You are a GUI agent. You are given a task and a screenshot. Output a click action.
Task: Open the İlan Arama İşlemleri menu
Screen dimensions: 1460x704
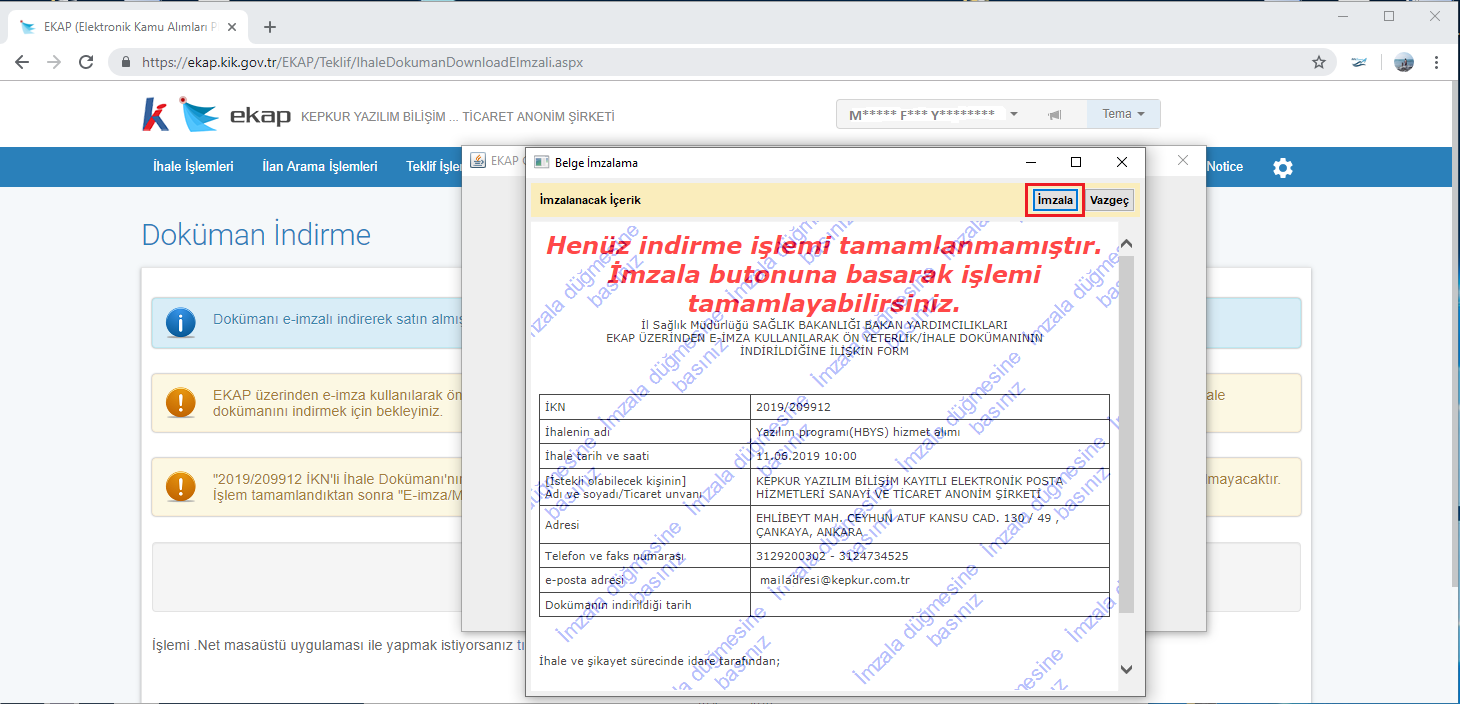[320, 167]
